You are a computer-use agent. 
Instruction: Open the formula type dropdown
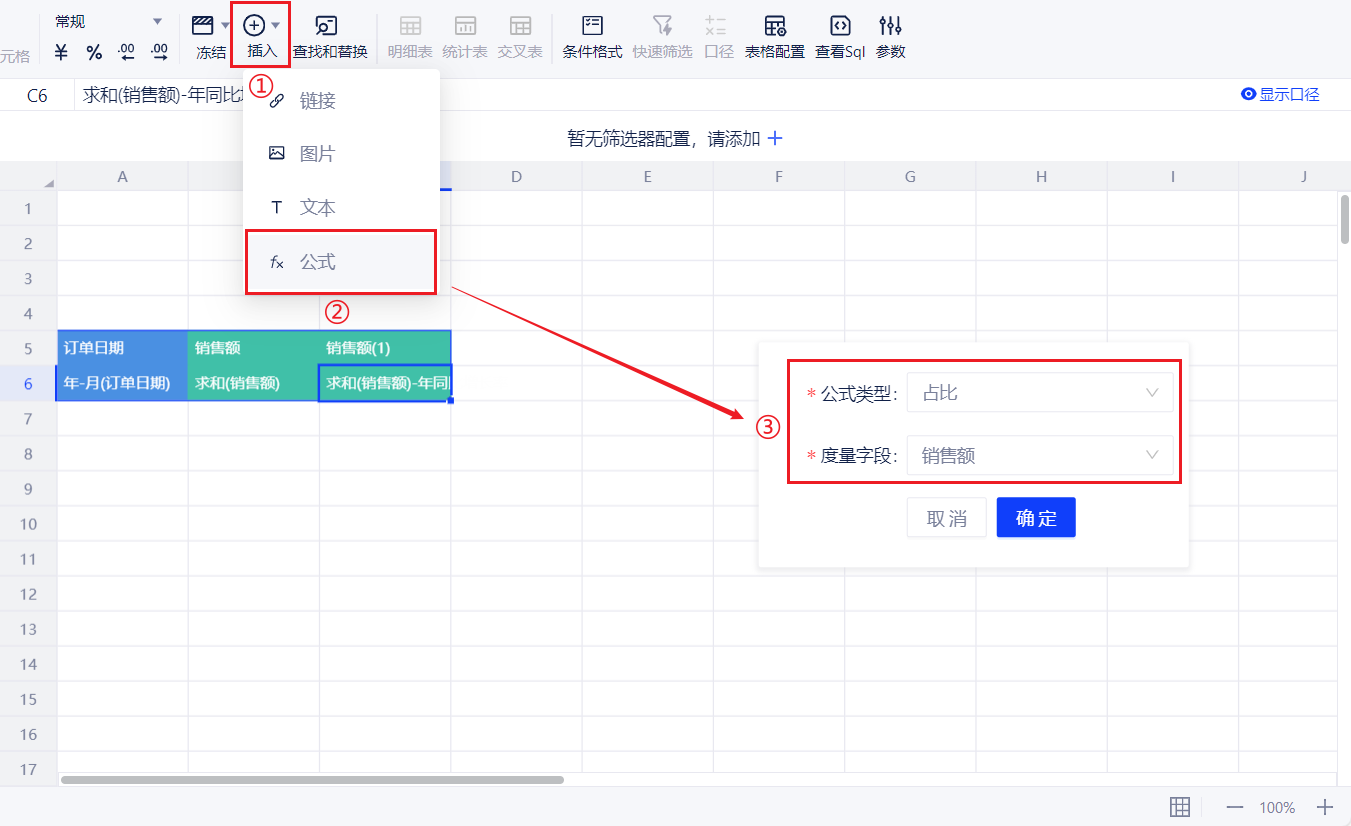[1039, 393]
